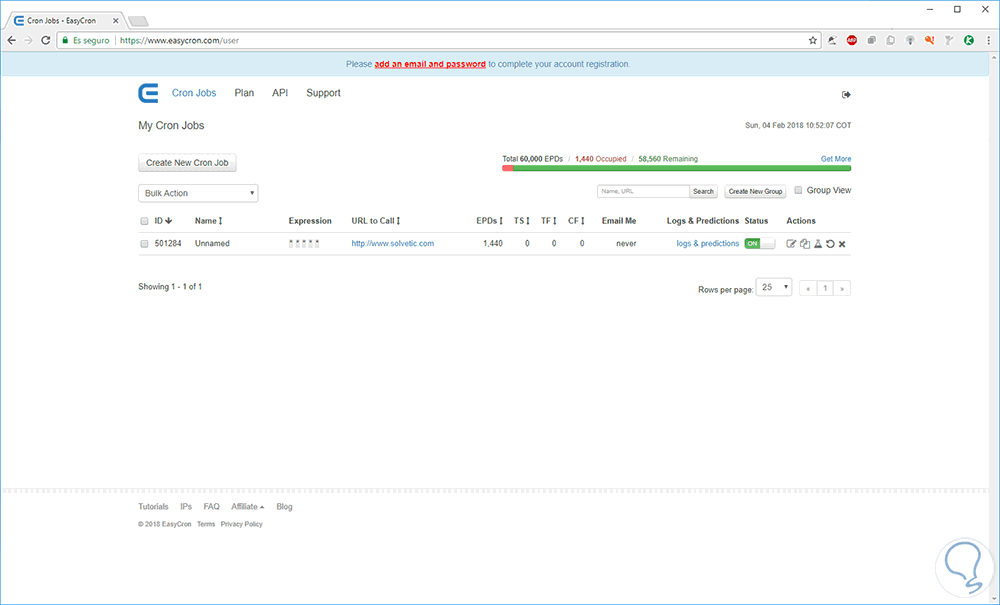Screen dimensions: 1000x605
Task: Go back in browser history
Action: click(11, 40)
